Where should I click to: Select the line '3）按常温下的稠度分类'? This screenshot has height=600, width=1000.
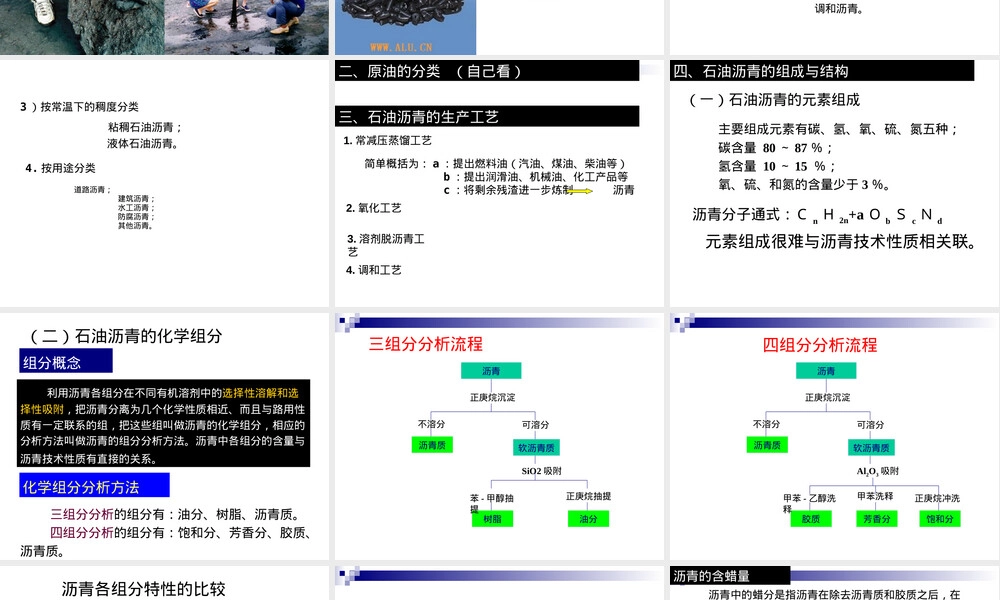click(x=79, y=106)
